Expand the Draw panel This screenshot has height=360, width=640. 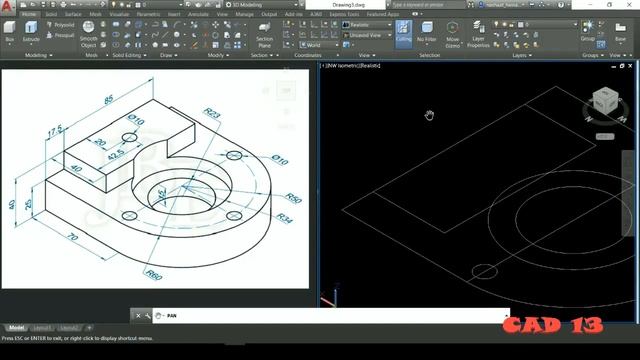tap(169, 55)
